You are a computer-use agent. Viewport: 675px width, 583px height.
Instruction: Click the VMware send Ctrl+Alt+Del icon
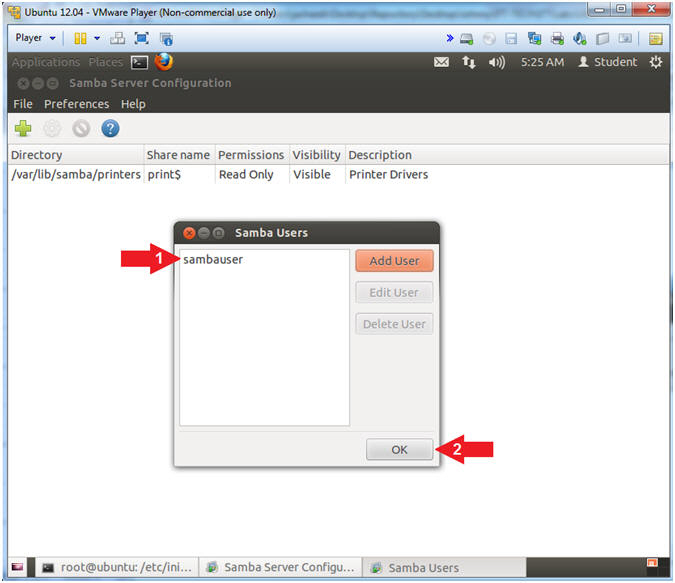(x=118, y=39)
